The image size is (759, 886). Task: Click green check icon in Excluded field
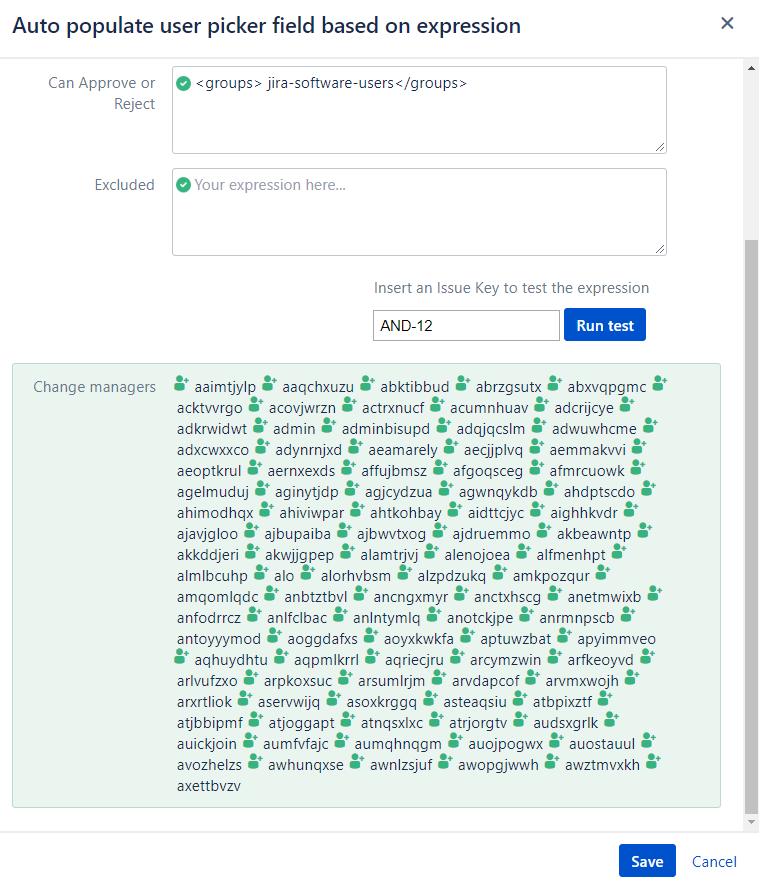[x=183, y=185]
